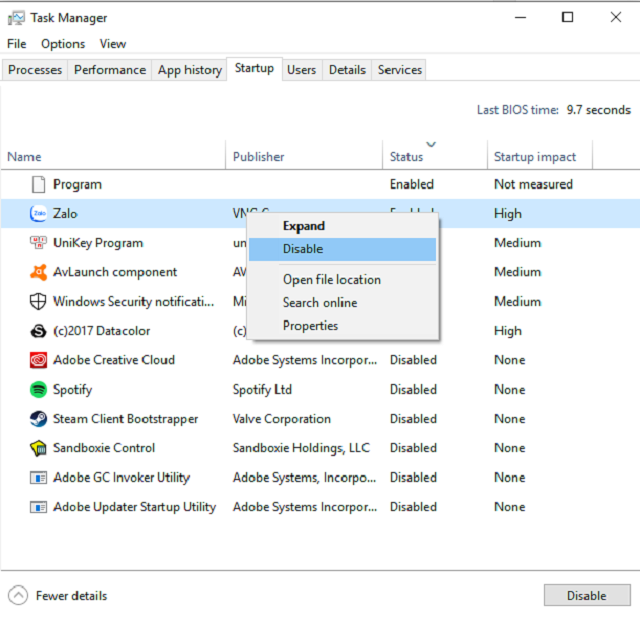The height and width of the screenshot is (620, 640).
Task: Choose Disable in the context menu
Action: tap(342, 249)
